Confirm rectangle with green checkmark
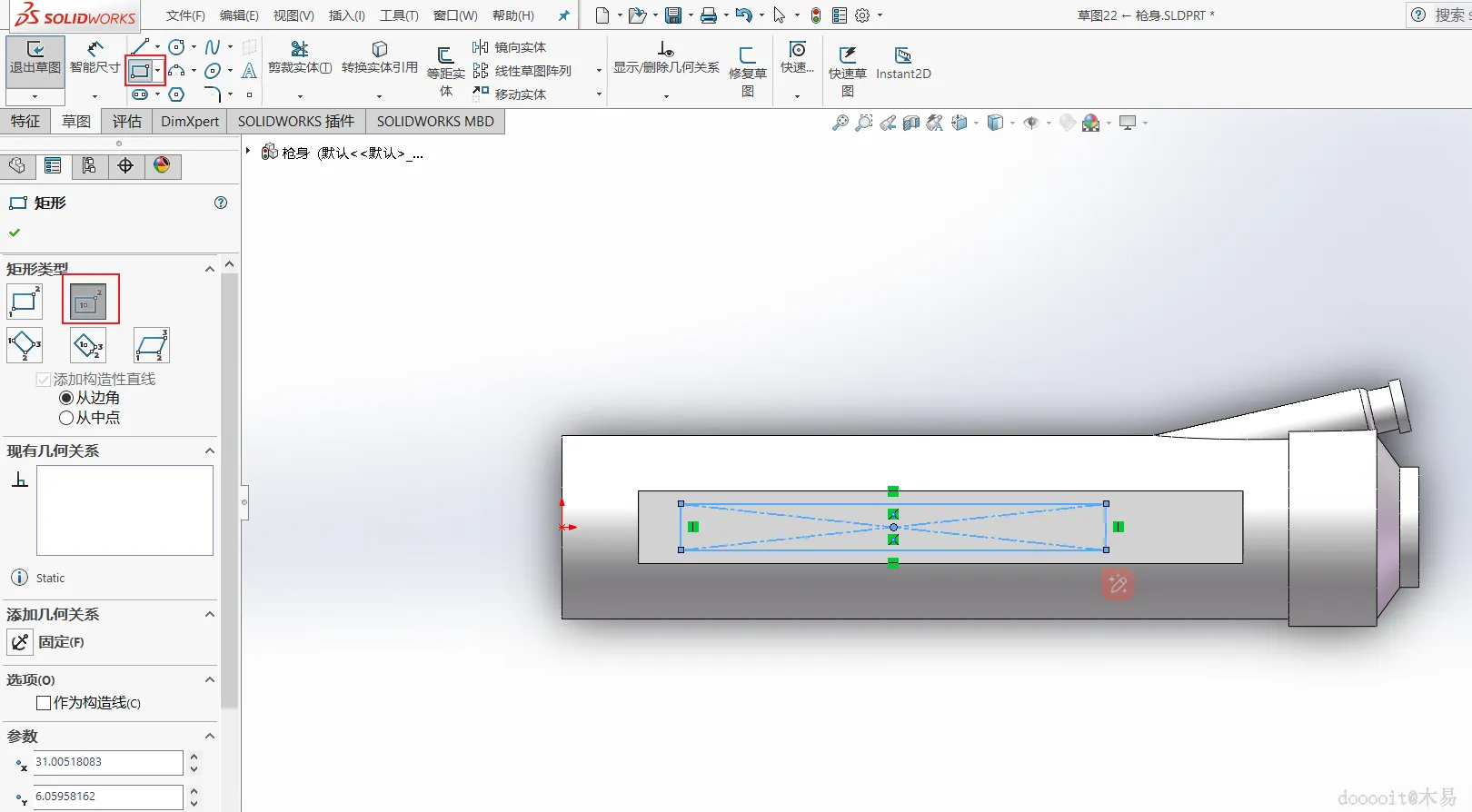1472x812 pixels. [15, 233]
